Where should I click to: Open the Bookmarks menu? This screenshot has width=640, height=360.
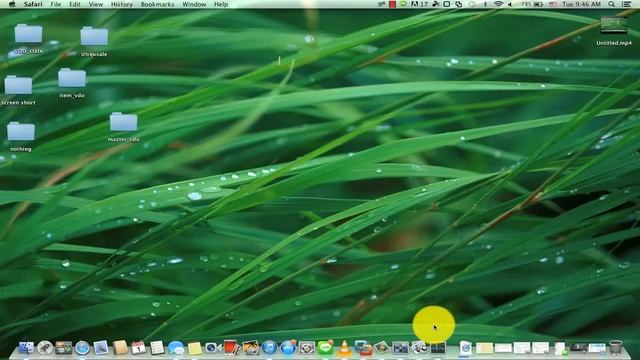[x=157, y=4]
